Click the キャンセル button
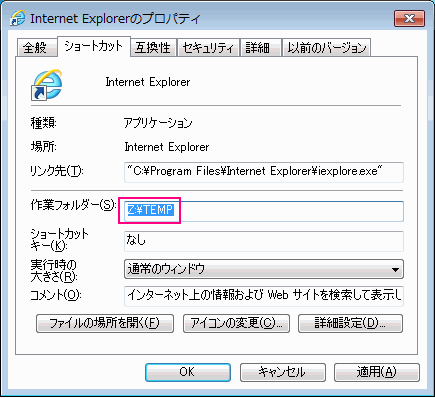435x398 pixels. tap(283, 372)
